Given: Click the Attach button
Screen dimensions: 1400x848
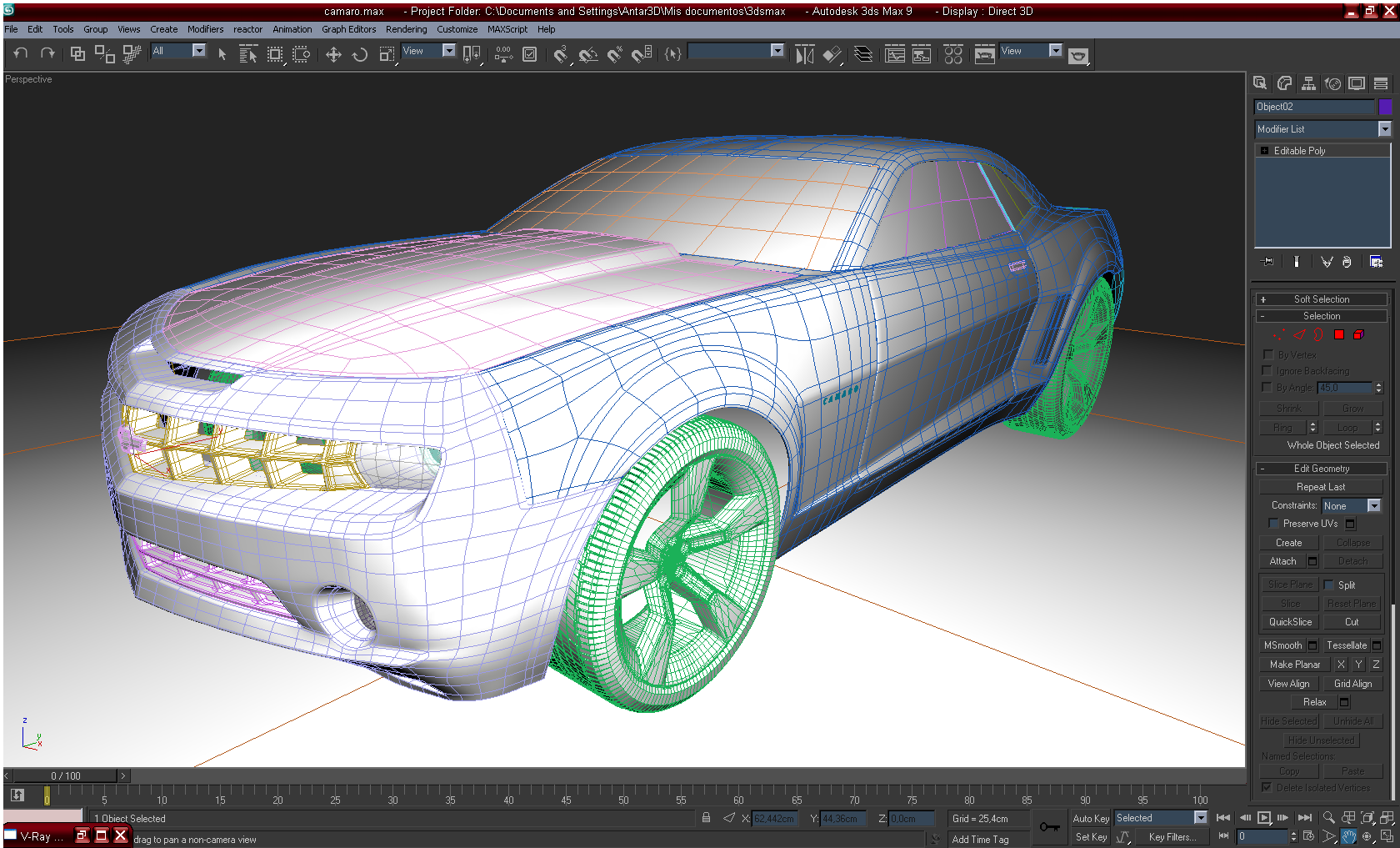Looking at the screenshot, I should 1282,561.
